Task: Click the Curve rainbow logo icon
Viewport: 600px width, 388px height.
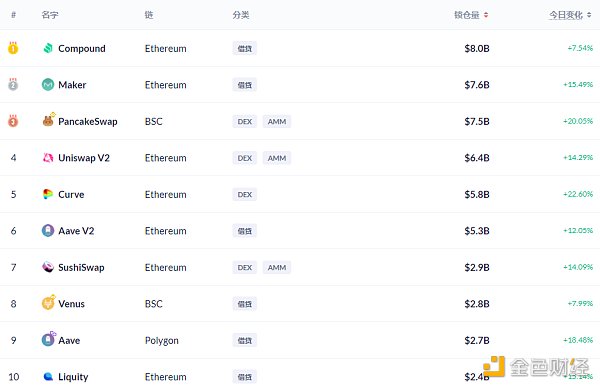Action: (x=48, y=194)
